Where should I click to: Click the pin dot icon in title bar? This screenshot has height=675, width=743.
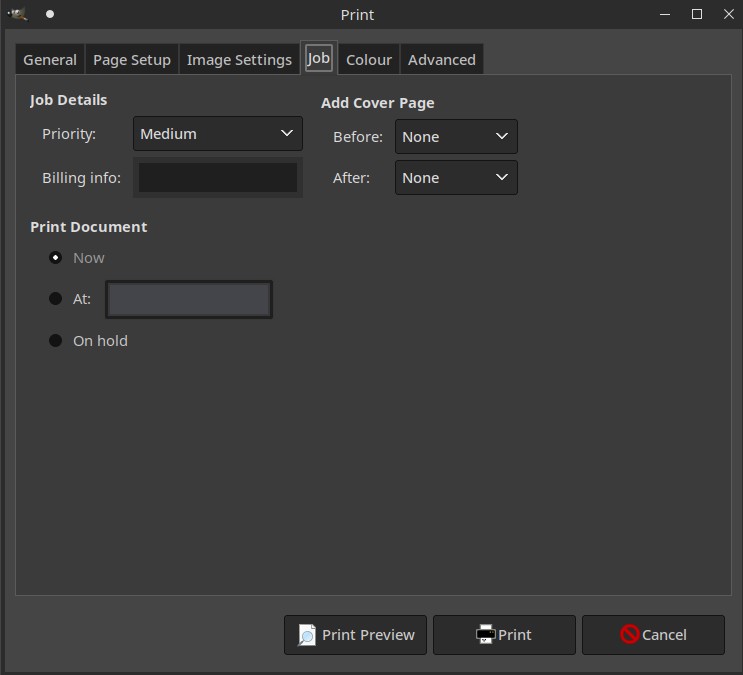click(50, 14)
